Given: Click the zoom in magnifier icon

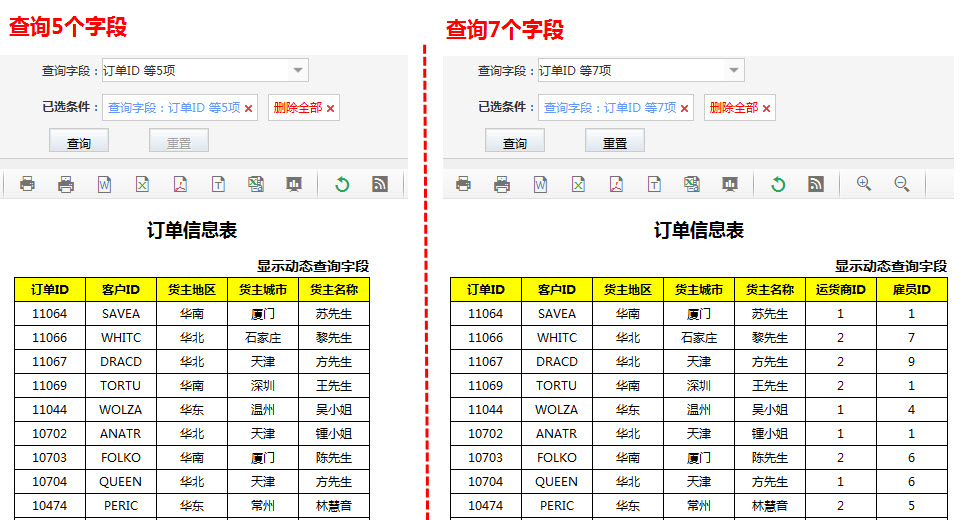Looking at the screenshot, I should pos(864,184).
